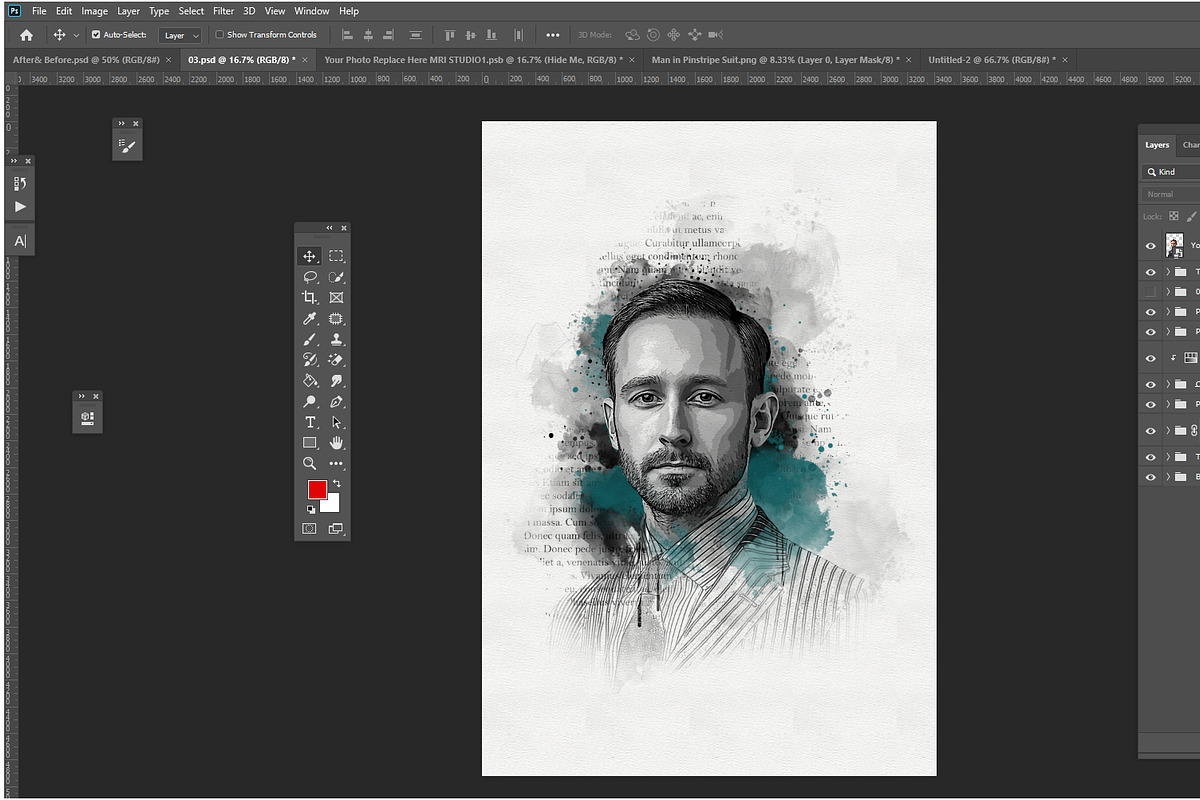Open the Actions play panel icon

click(x=20, y=207)
